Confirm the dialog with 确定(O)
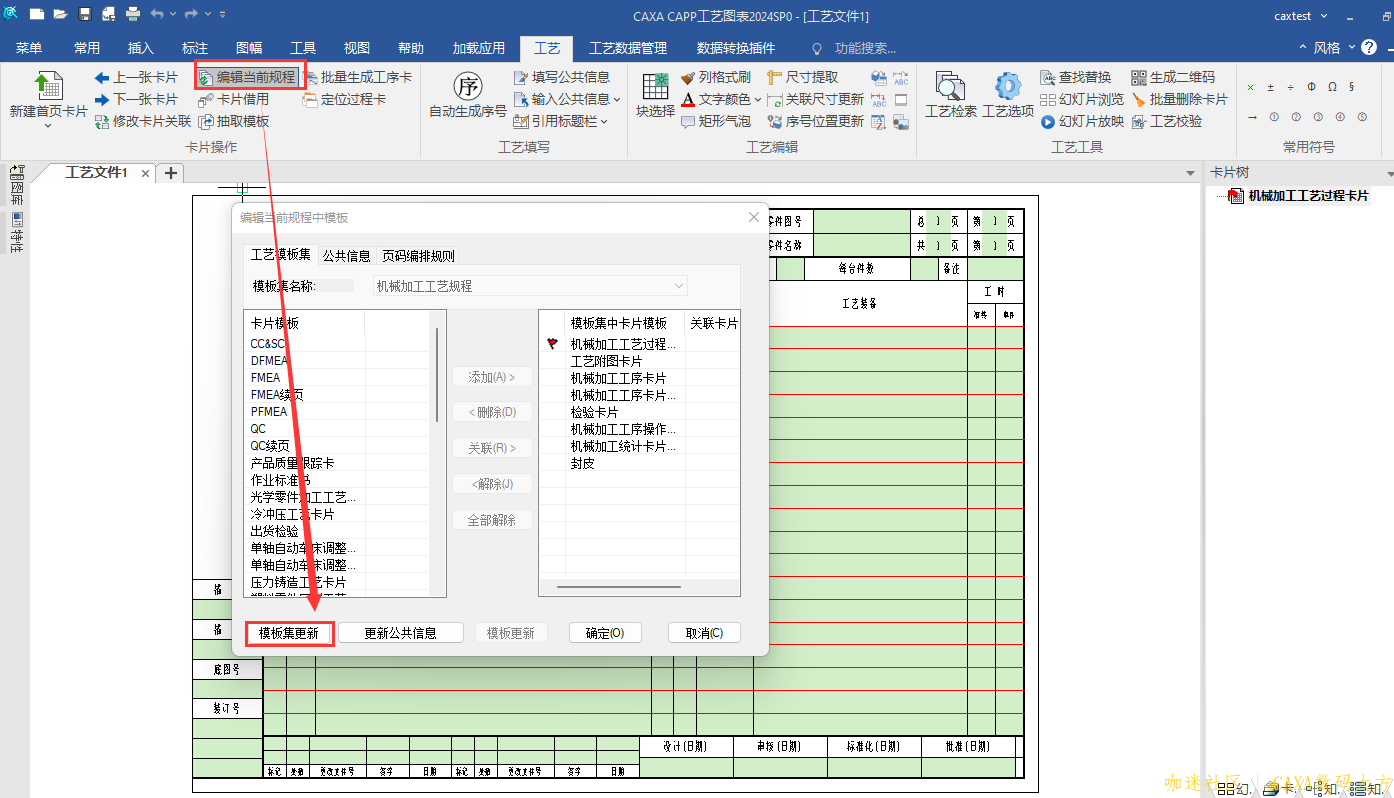This screenshot has width=1394, height=798. pyautogui.click(x=604, y=632)
